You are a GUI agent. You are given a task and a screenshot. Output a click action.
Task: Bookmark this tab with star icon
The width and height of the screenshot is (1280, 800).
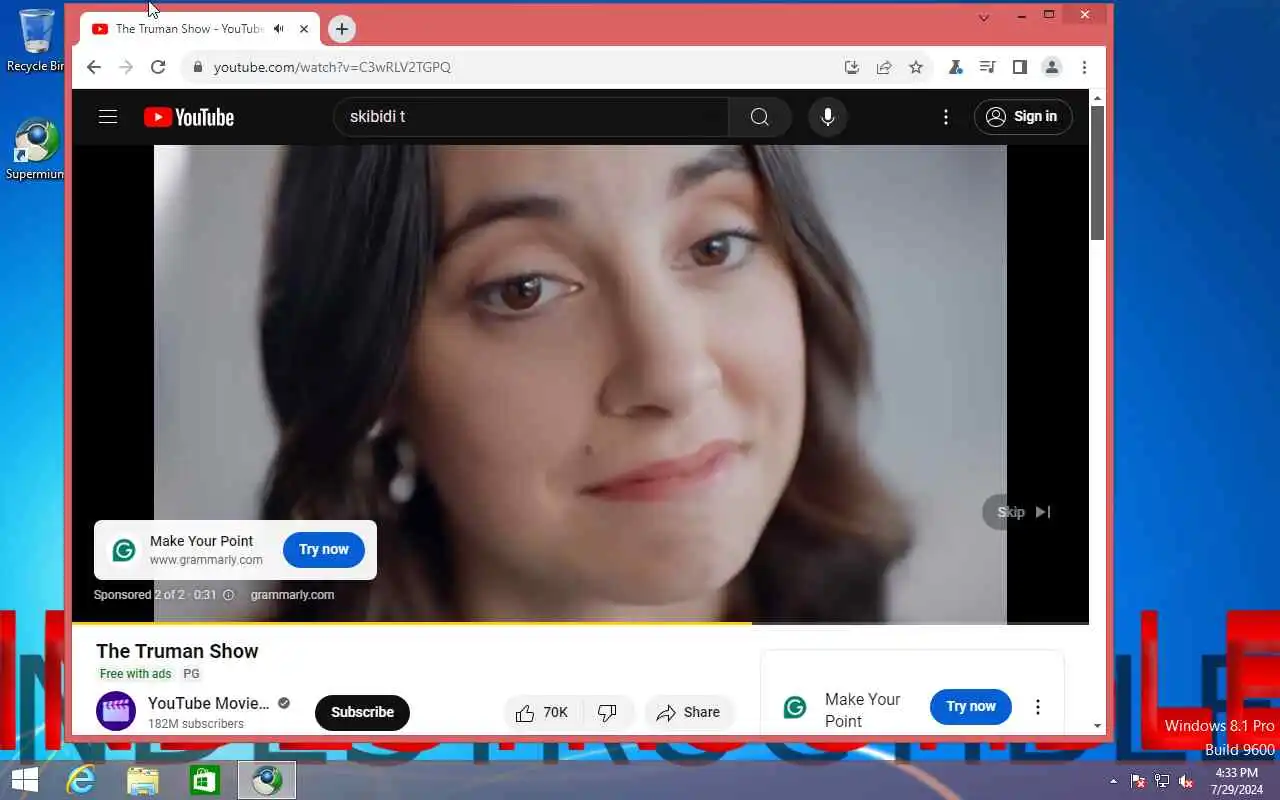tap(916, 67)
